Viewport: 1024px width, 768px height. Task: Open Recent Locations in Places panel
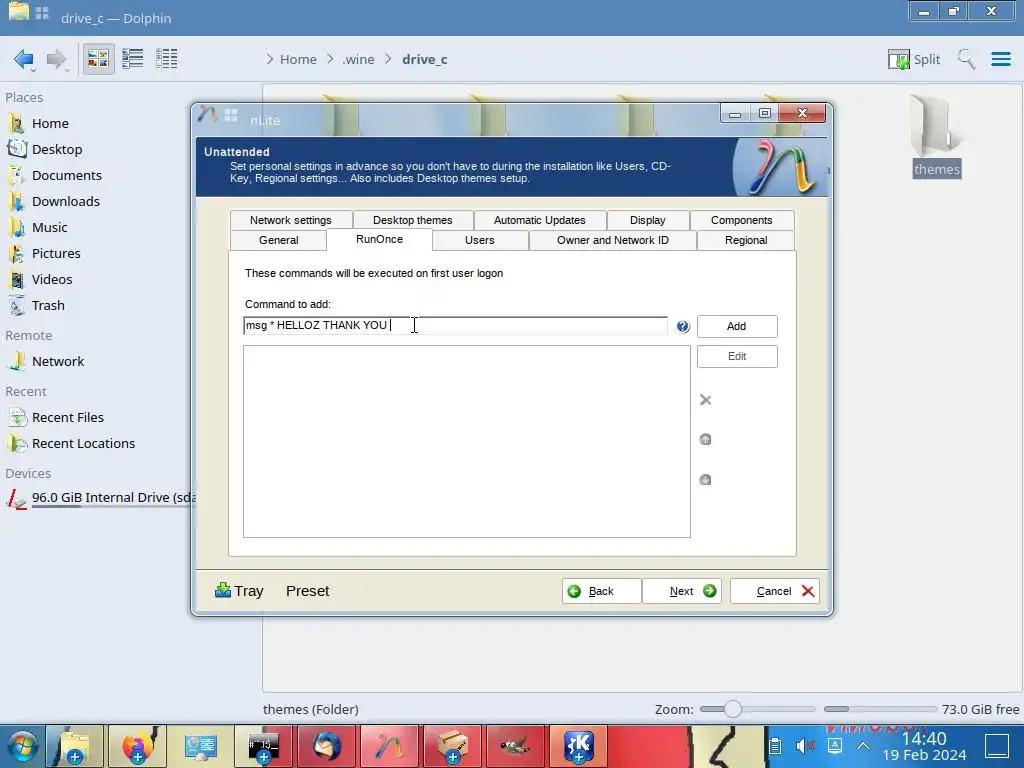[83, 443]
